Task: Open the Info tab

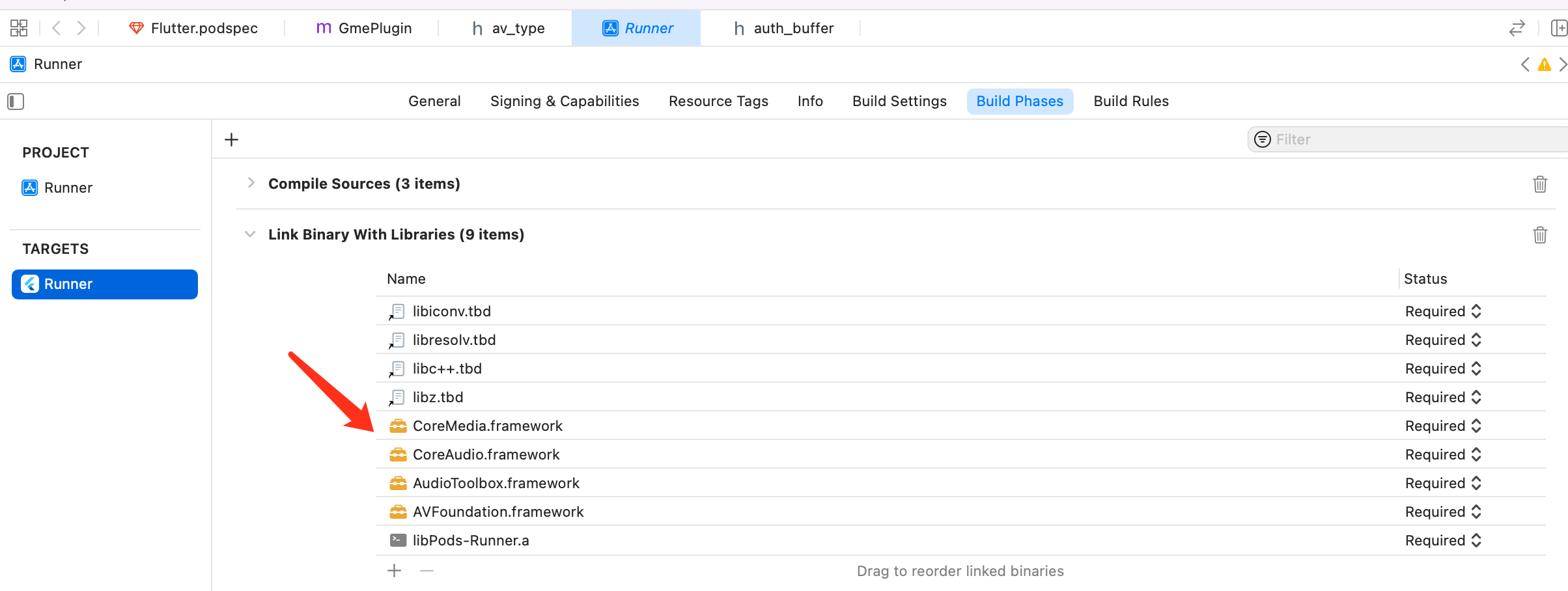Action: [x=810, y=102]
